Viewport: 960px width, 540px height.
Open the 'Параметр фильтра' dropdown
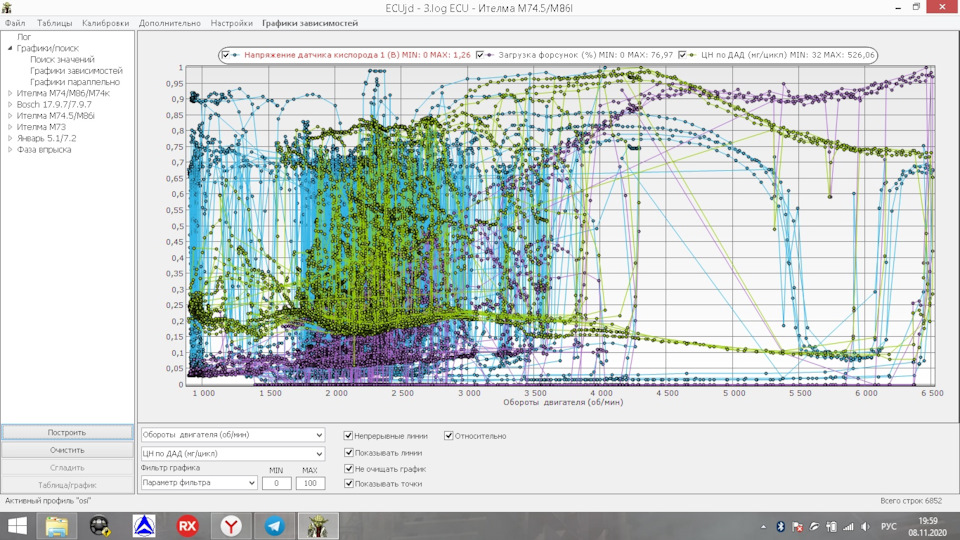tap(198, 483)
